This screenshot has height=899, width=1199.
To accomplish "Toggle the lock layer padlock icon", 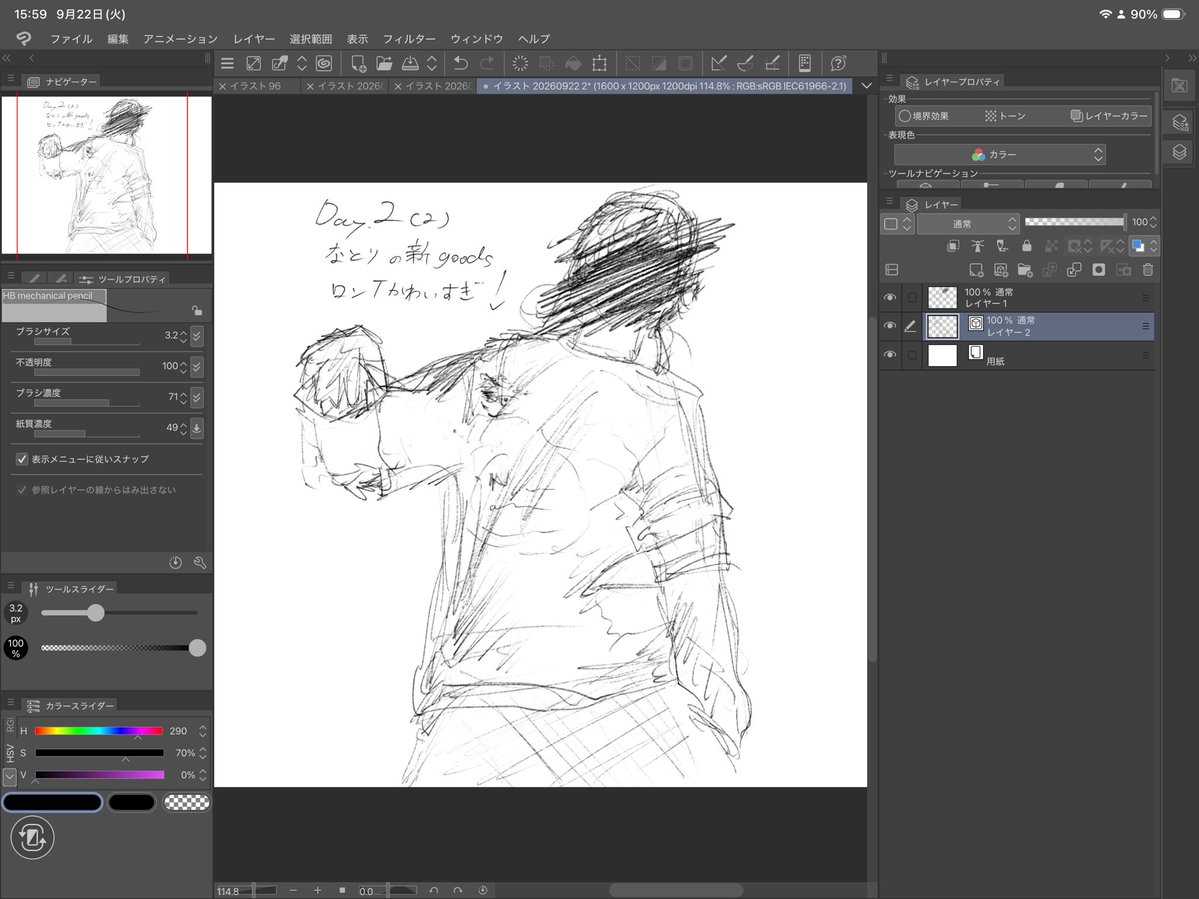I will coord(1027,245).
